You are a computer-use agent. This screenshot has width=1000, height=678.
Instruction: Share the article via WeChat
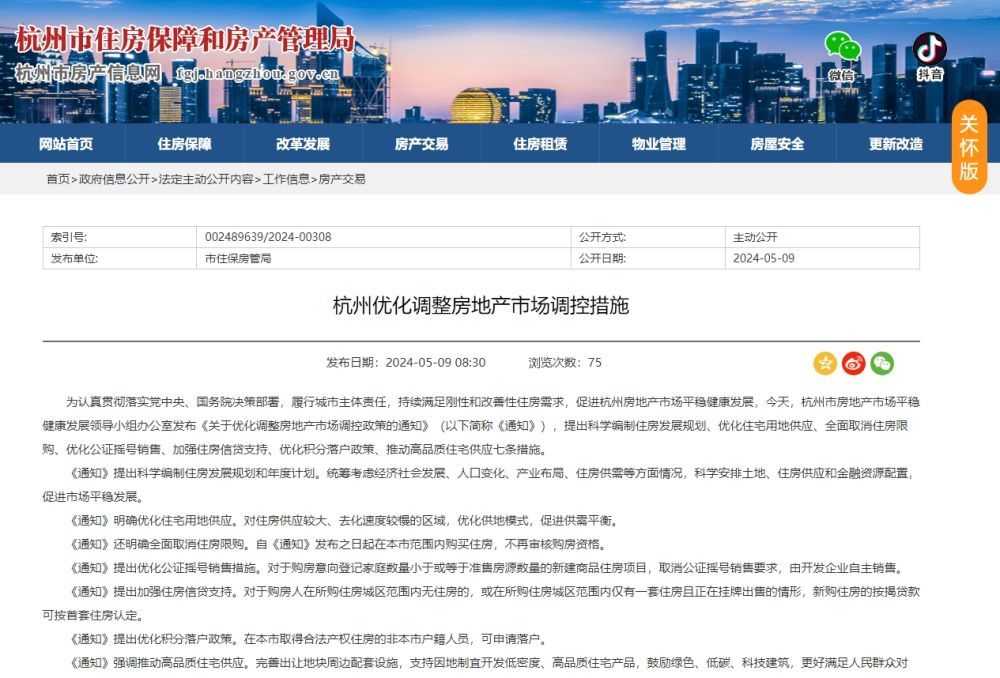(882, 363)
